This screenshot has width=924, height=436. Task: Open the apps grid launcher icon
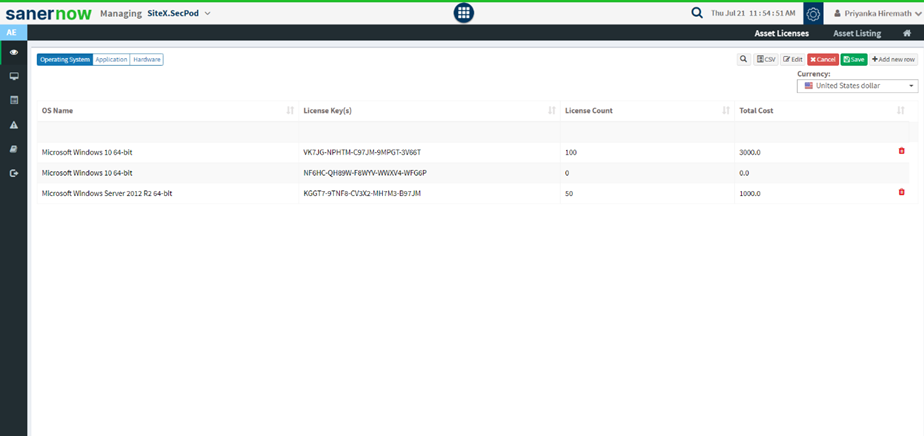(464, 13)
